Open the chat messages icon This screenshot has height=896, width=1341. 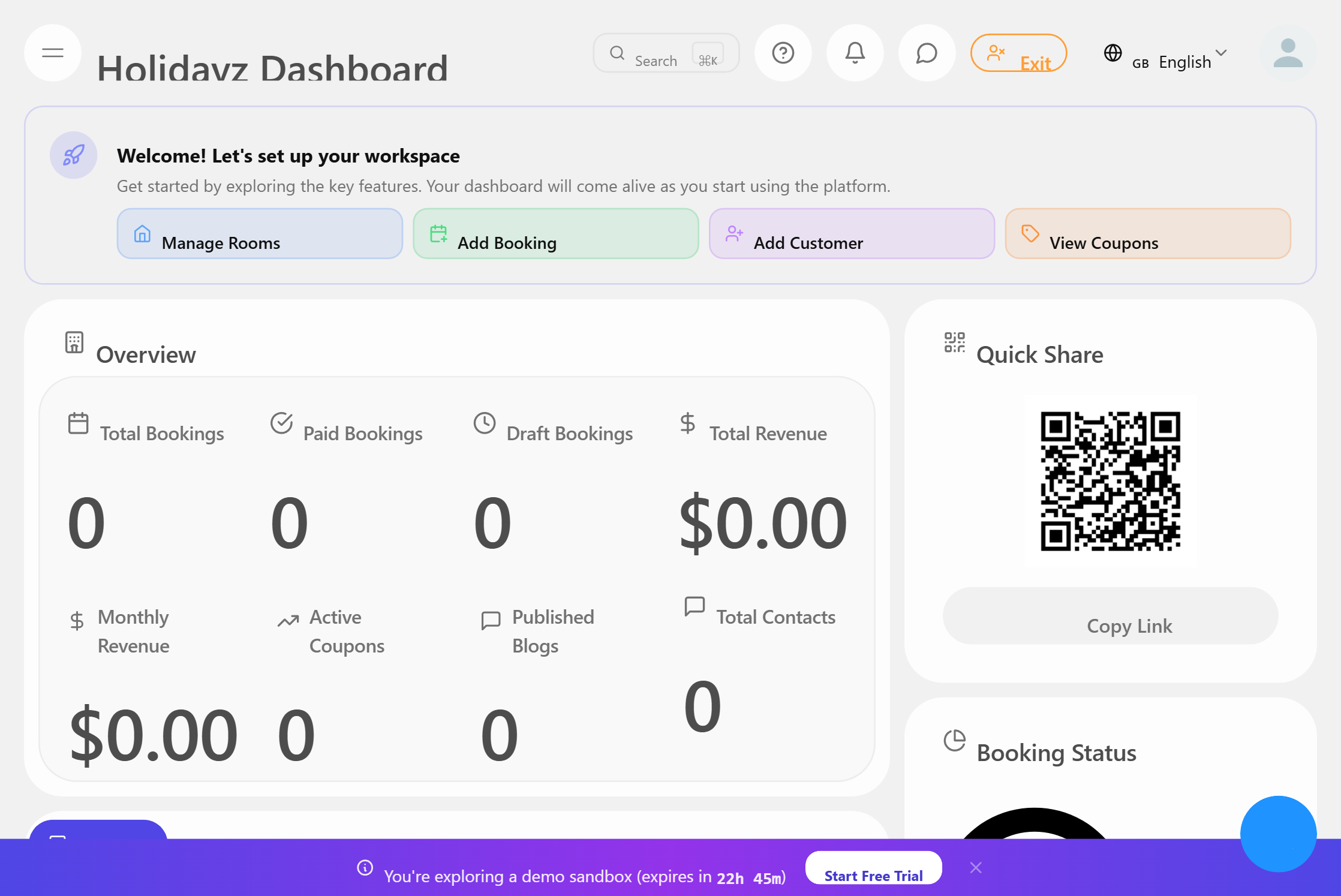(x=927, y=53)
